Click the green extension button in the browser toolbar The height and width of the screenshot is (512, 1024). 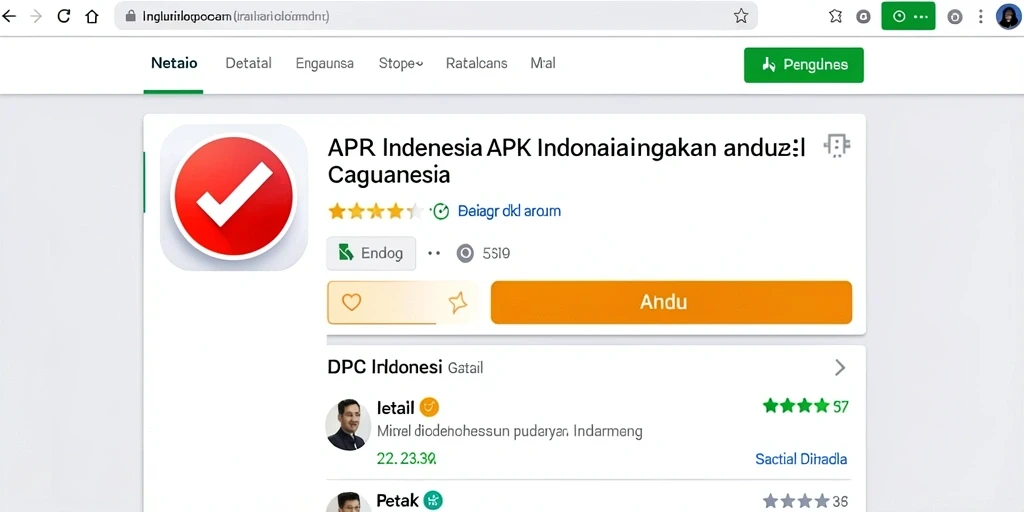(x=908, y=16)
